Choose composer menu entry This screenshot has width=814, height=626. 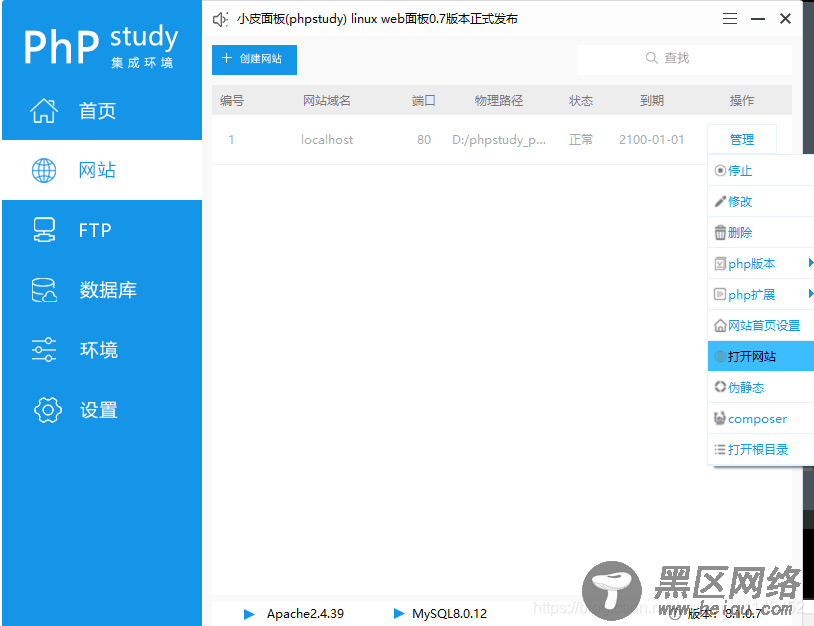(x=761, y=418)
